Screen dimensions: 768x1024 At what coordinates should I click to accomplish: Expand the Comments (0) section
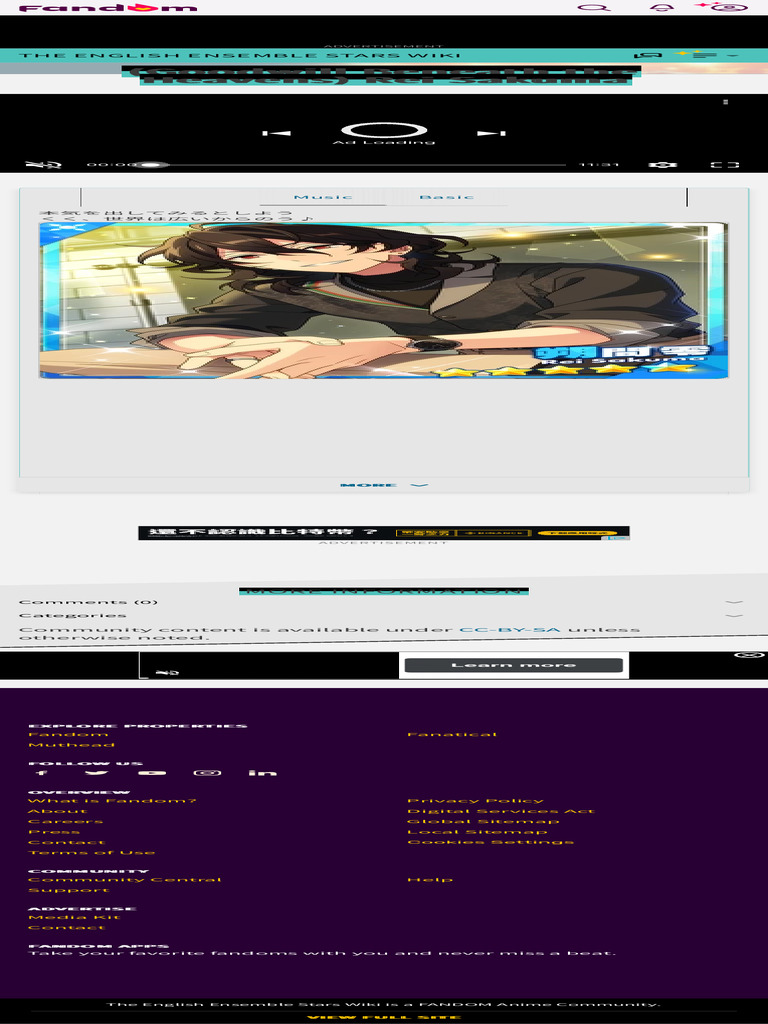click(384, 602)
